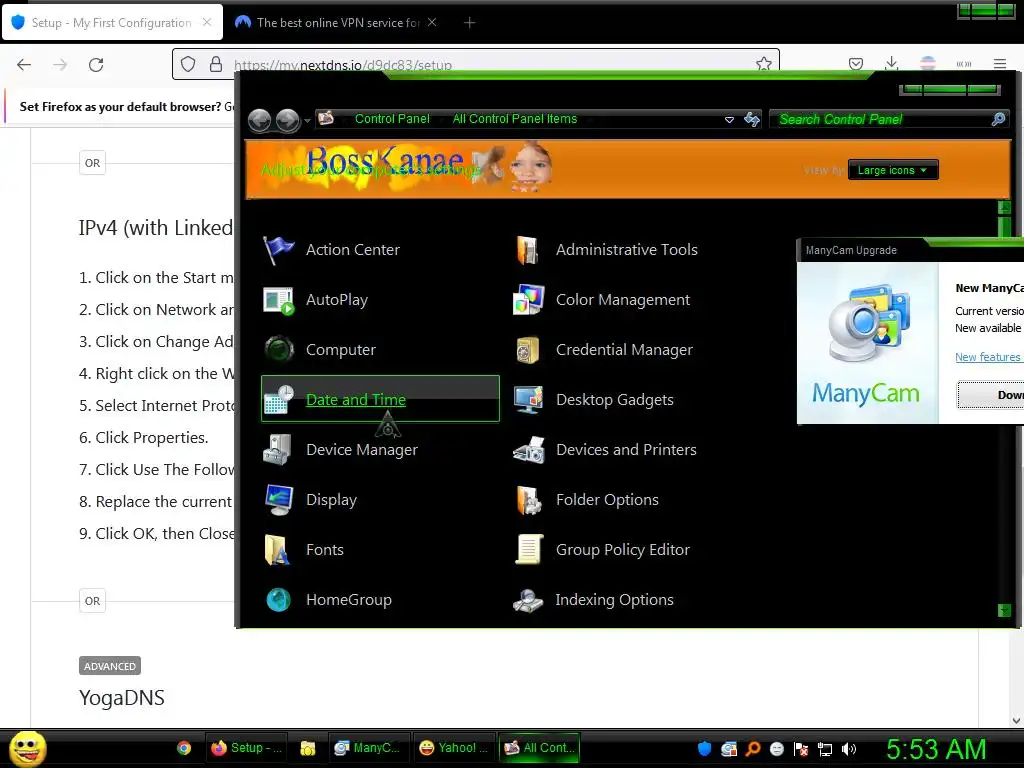Open Desktop Gadgets icon
1024x768 pixels.
(x=528, y=399)
